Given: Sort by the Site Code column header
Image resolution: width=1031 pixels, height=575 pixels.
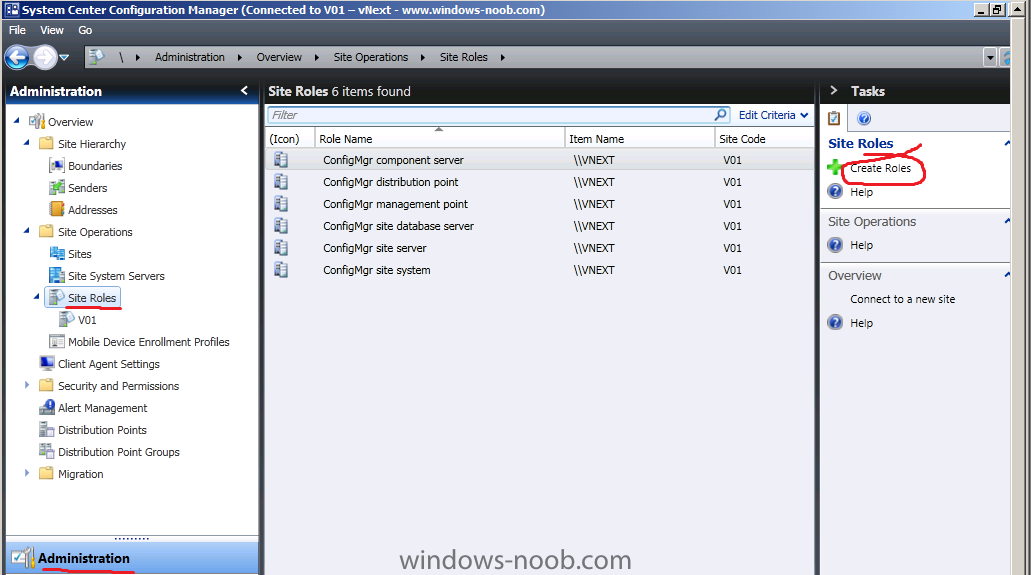Looking at the screenshot, I should click(764, 139).
